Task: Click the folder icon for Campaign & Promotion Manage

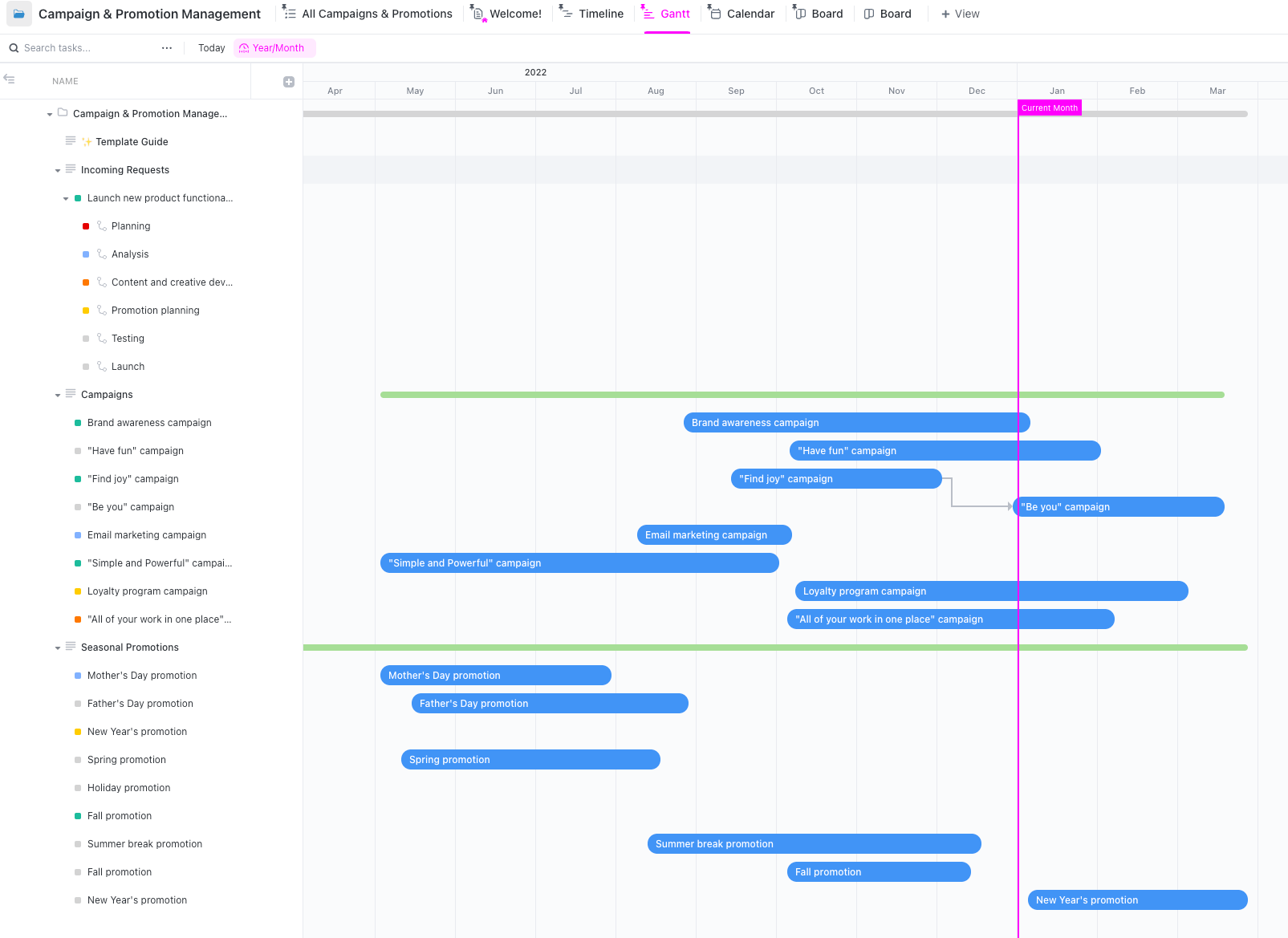Action: pyautogui.click(x=63, y=113)
